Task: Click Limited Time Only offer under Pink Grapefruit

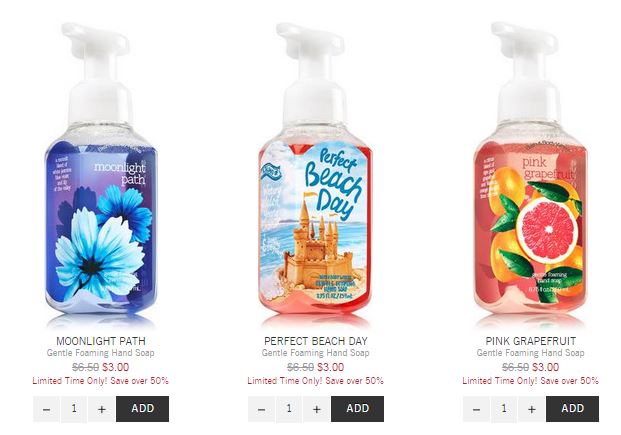Action: tap(531, 381)
